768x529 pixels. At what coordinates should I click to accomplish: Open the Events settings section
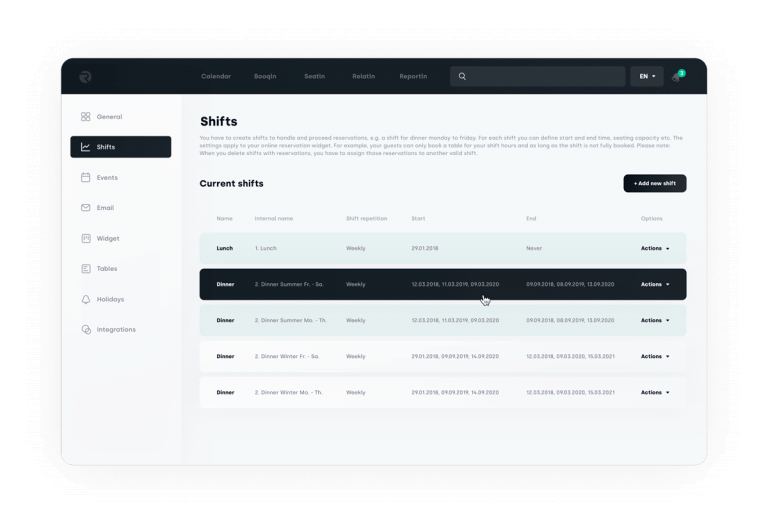107,177
